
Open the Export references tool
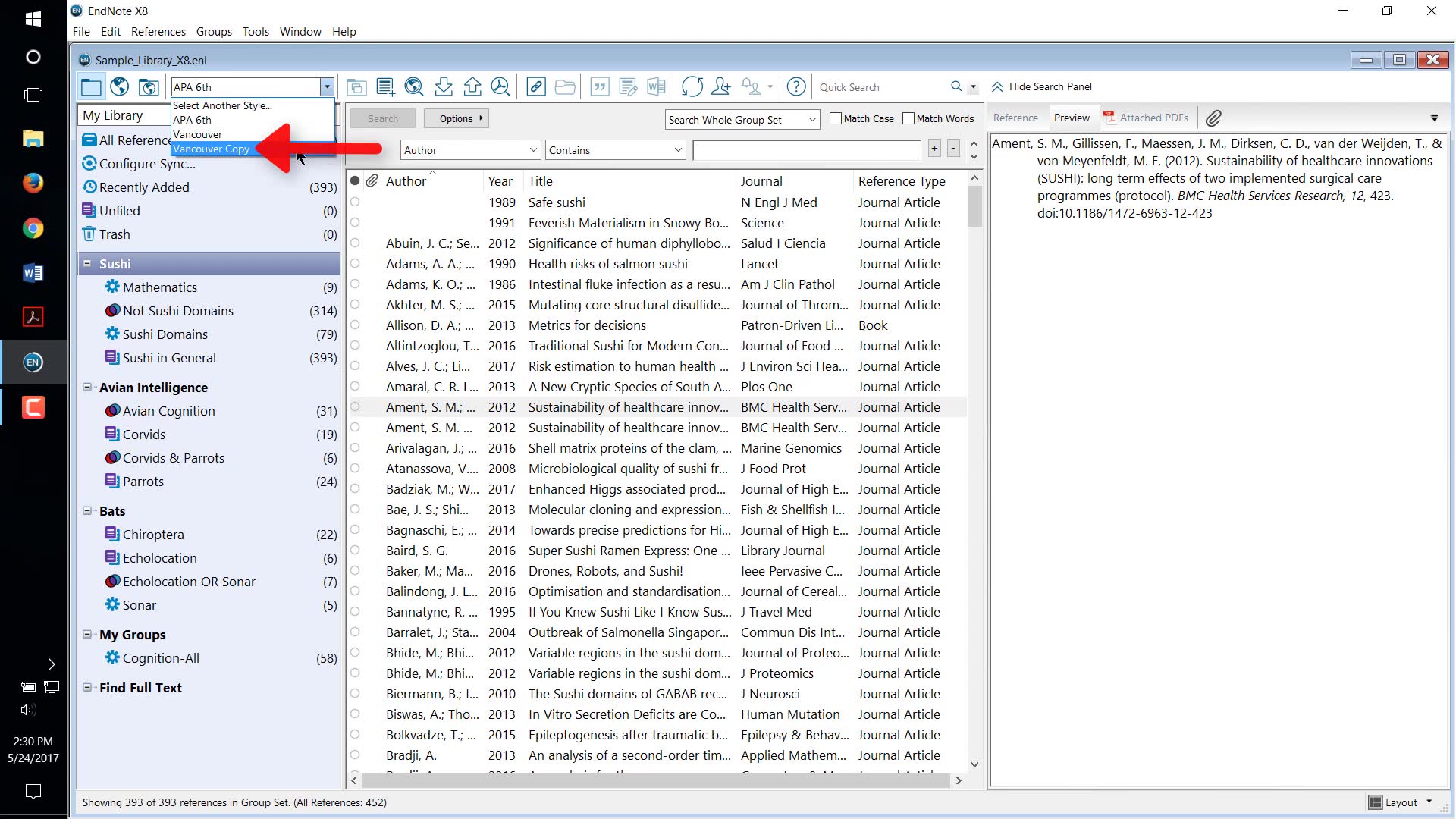click(x=472, y=86)
